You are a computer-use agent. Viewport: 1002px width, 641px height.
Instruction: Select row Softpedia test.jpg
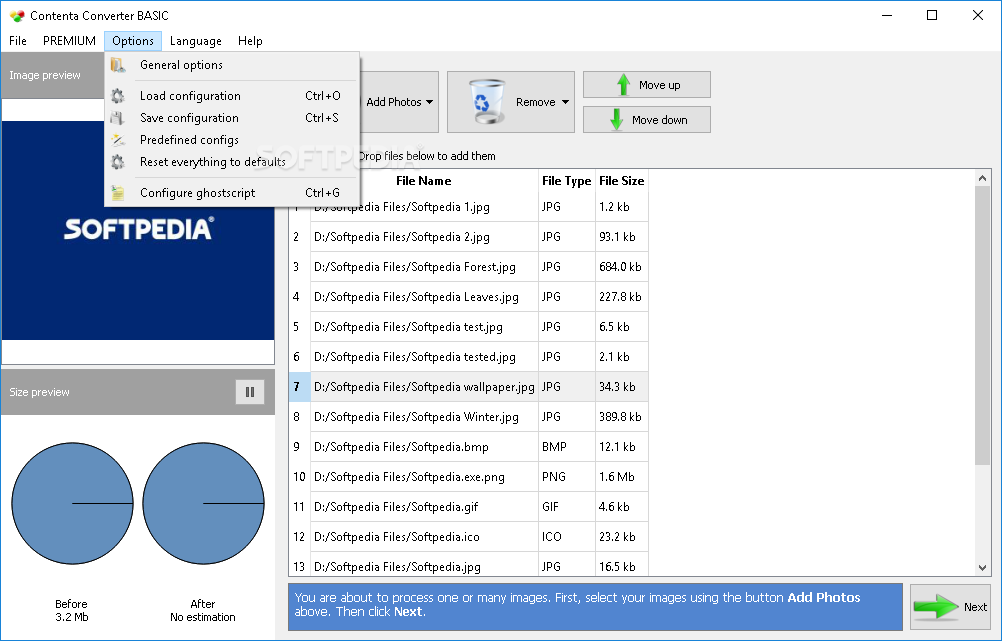tap(468, 327)
